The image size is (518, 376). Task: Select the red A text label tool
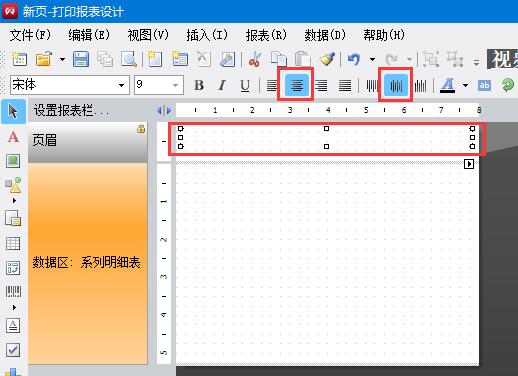(x=13, y=137)
